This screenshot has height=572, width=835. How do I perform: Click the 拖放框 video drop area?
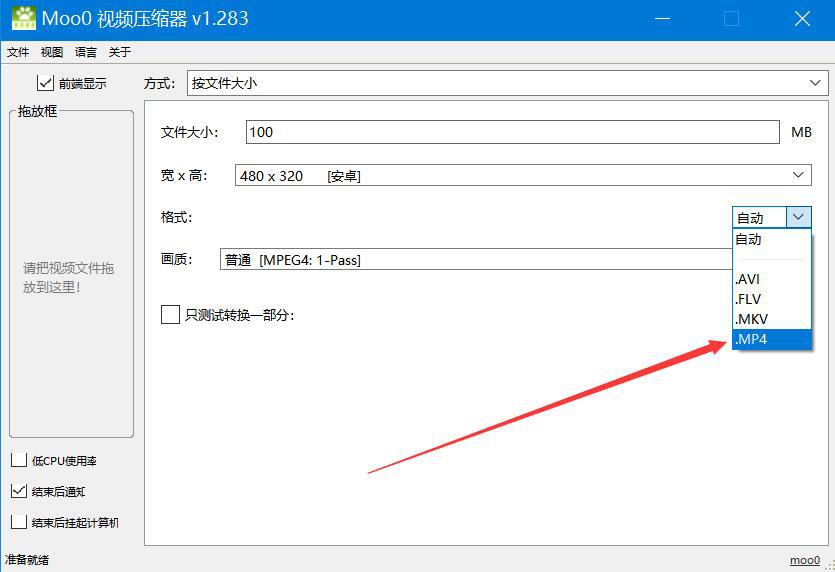coord(71,274)
